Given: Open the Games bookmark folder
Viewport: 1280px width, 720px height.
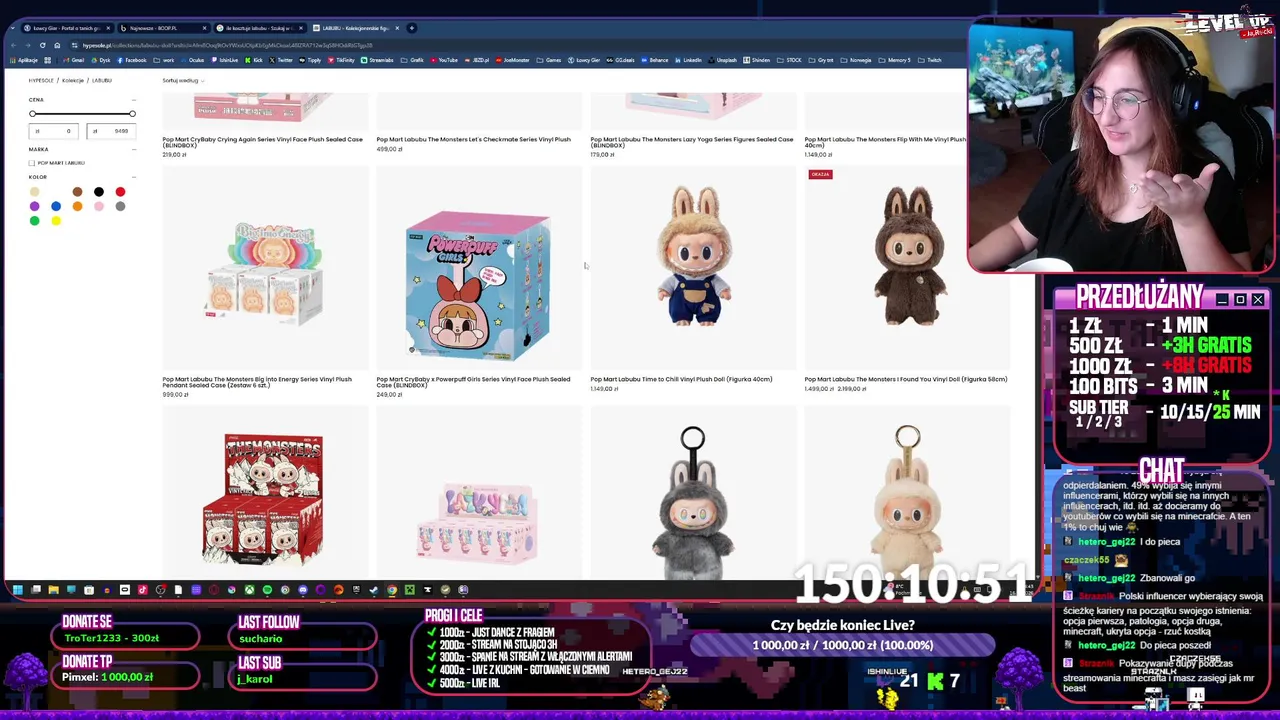Looking at the screenshot, I should (548, 60).
